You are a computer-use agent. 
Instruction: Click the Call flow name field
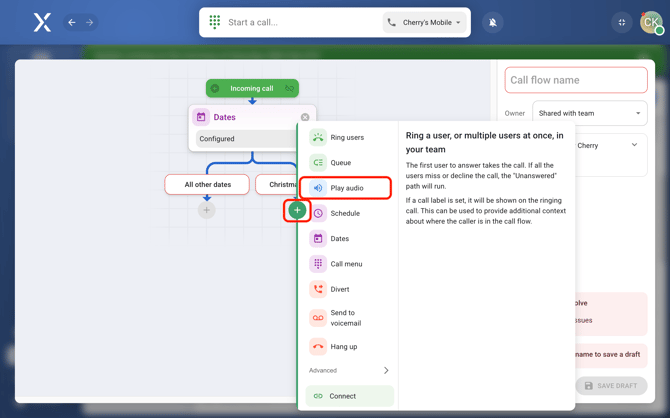576,80
